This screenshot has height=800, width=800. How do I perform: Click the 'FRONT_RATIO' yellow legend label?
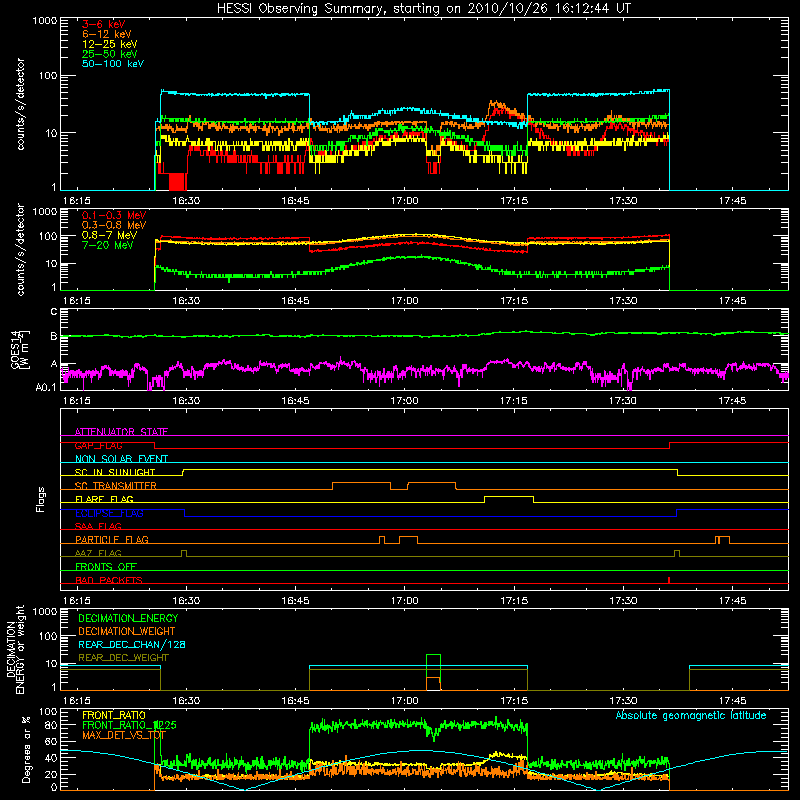pyautogui.click(x=114, y=715)
